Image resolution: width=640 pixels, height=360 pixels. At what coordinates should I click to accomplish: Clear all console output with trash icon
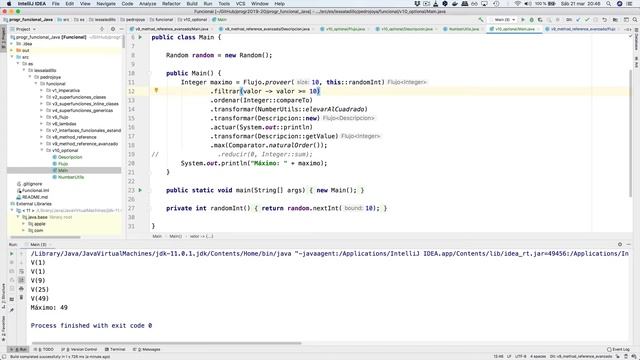click(21, 297)
